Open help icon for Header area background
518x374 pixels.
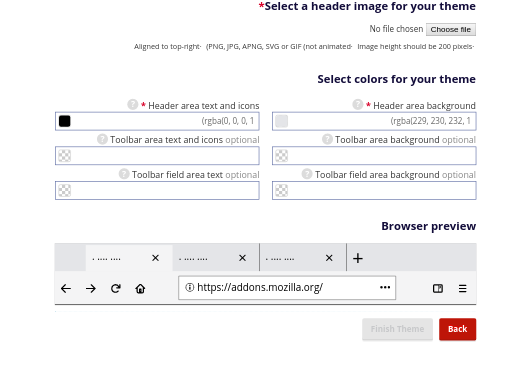[x=358, y=105]
